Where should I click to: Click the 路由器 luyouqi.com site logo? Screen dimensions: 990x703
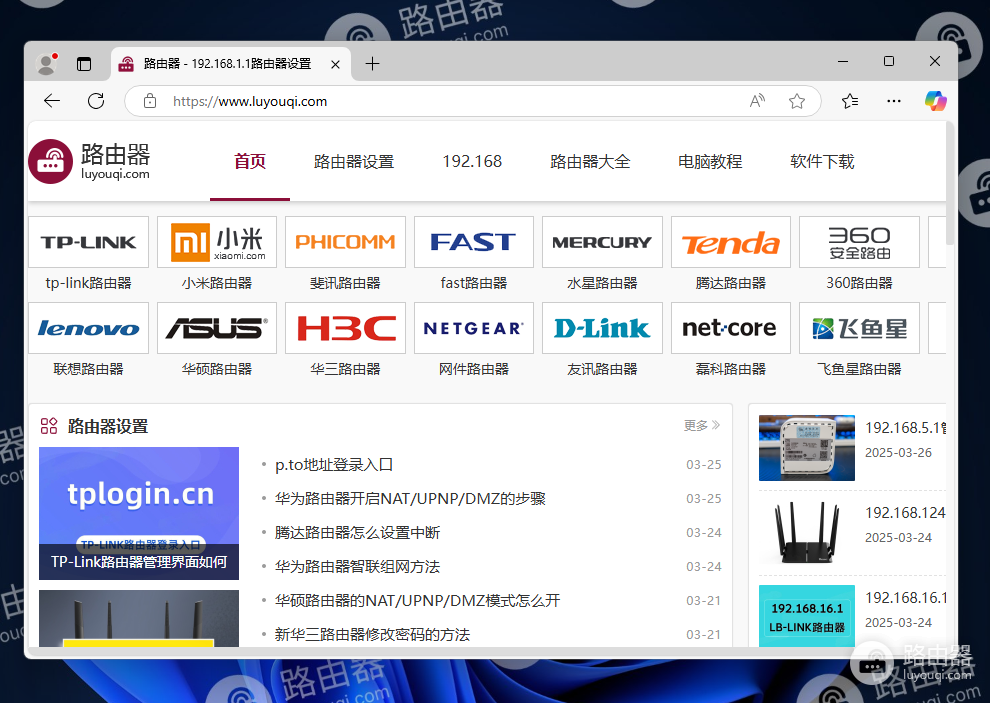(89, 162)
